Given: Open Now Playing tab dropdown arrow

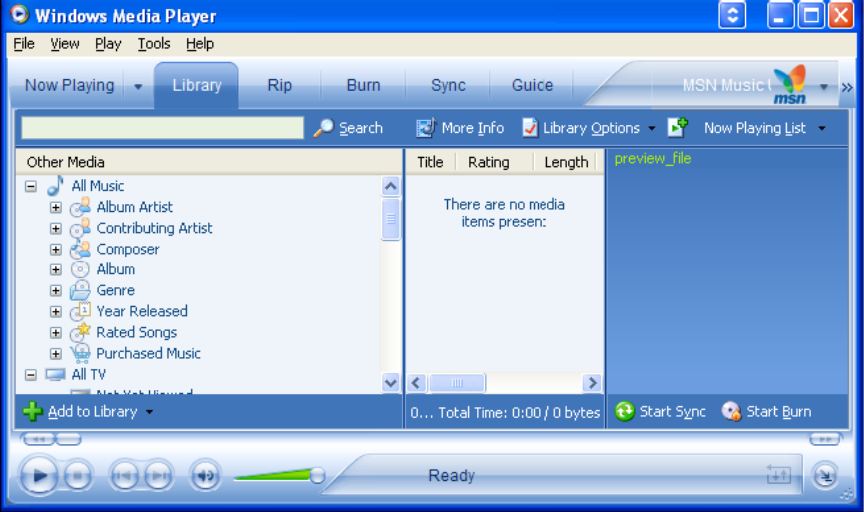Looking at the screenshot, I should point(138,87).
